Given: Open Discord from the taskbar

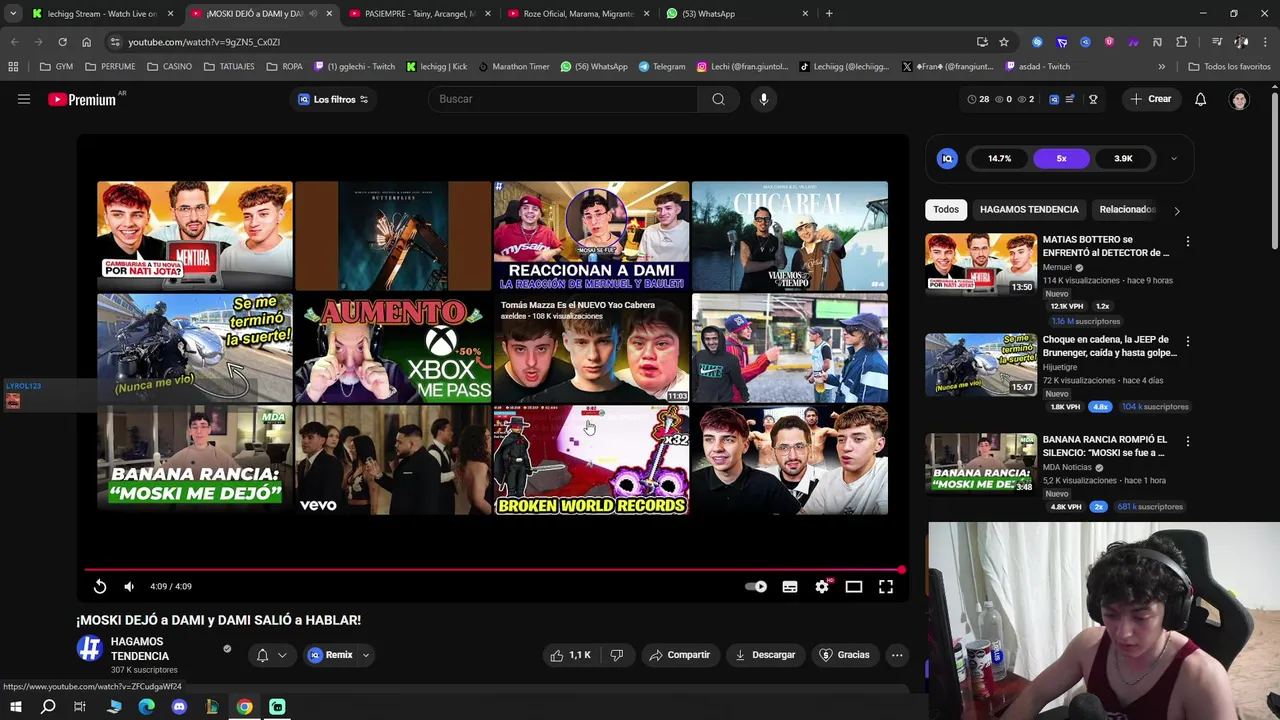Looking at the screenshot, I should coord(179,707).
